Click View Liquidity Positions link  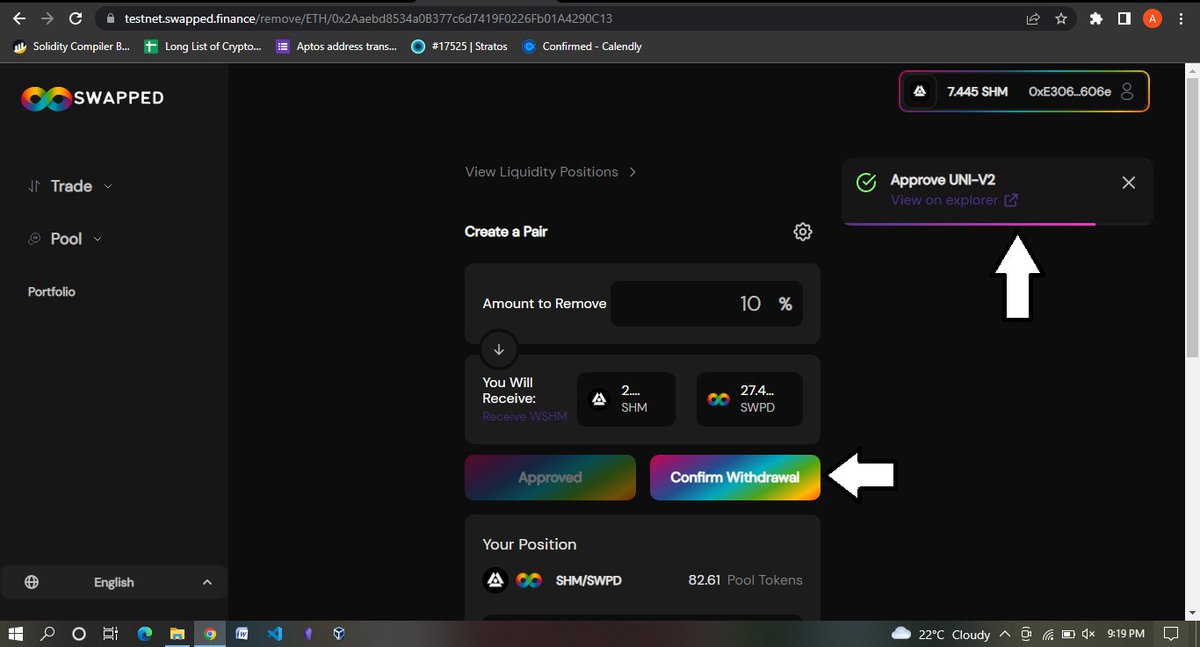[x=551, y=172]
